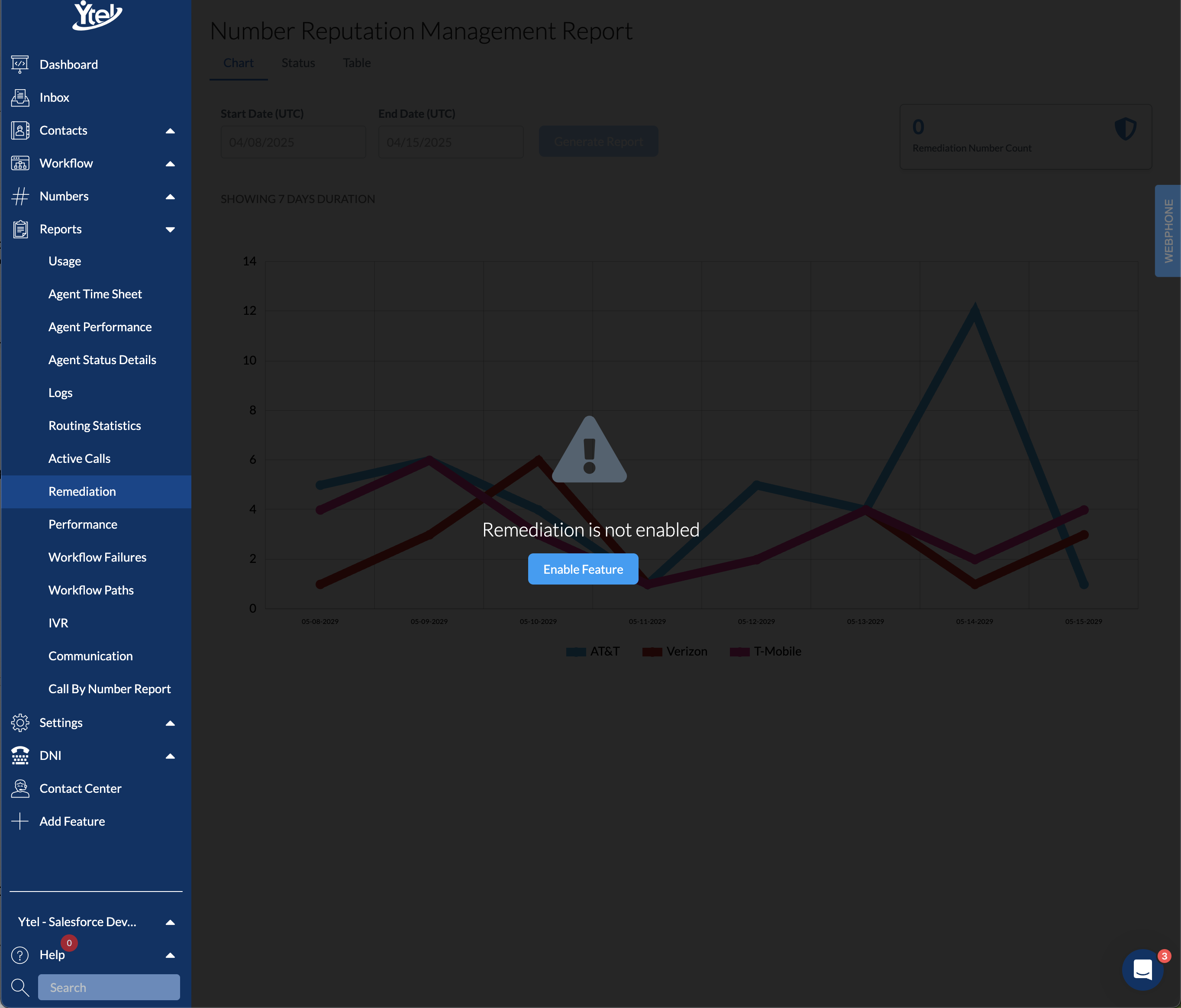Expand the Contacts menu arrow
The height and width of the screenshot is (1008, 1181).
[x=170, y=131]
